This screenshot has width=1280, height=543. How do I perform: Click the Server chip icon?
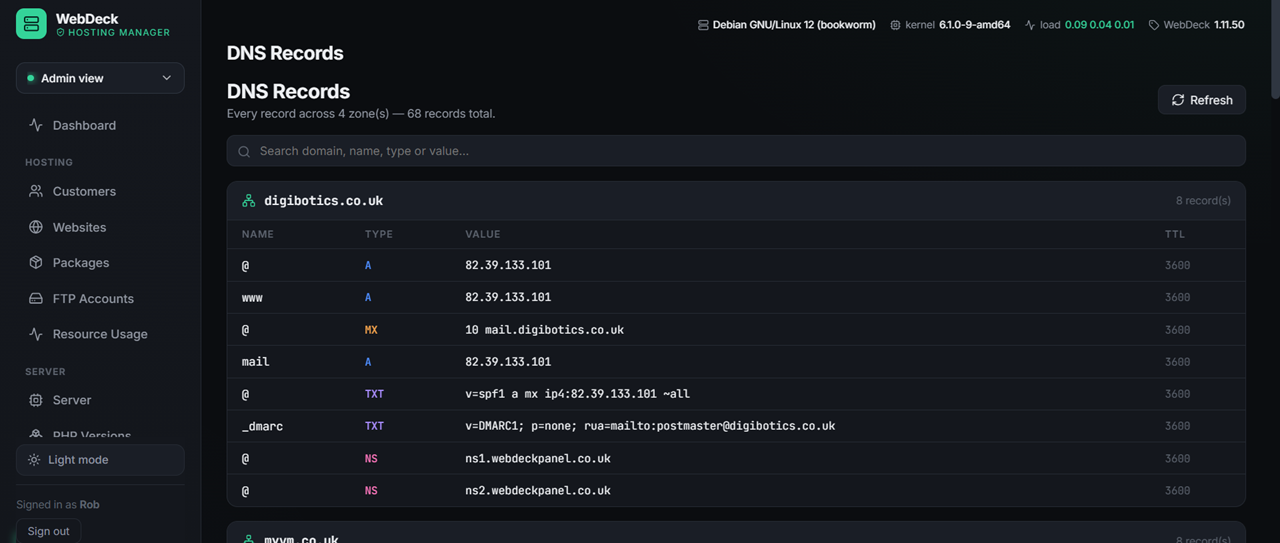pos(36,400)
